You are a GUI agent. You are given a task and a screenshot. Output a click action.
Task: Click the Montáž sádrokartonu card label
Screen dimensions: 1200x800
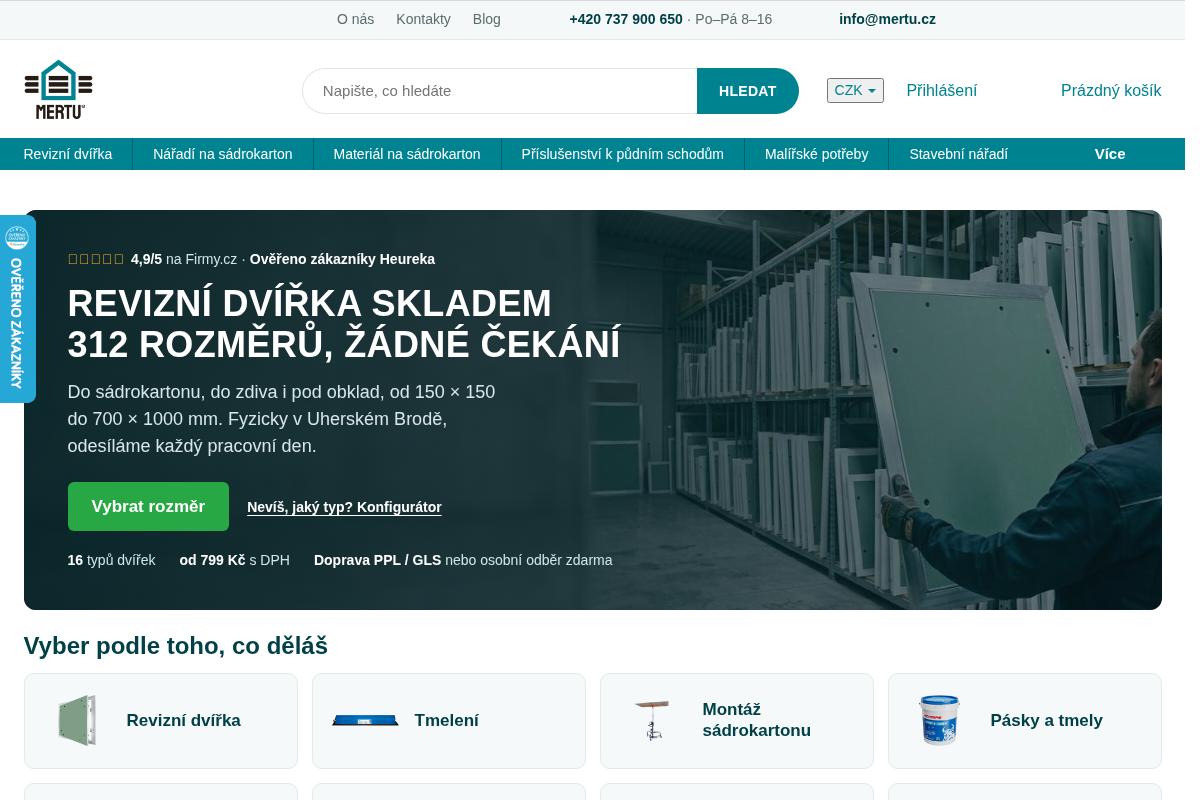pos(756,720)
